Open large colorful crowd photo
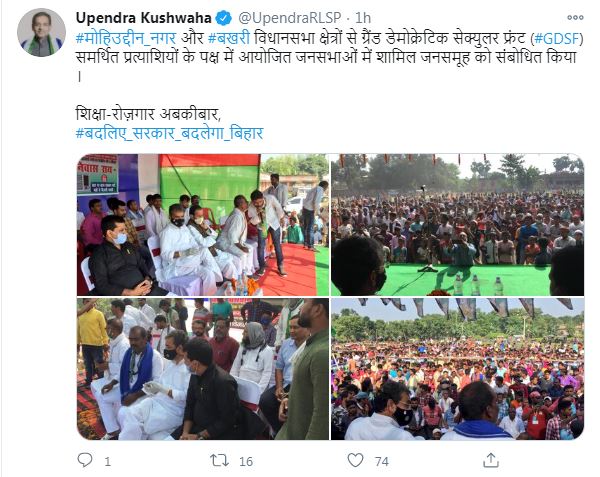 [457, 369]
